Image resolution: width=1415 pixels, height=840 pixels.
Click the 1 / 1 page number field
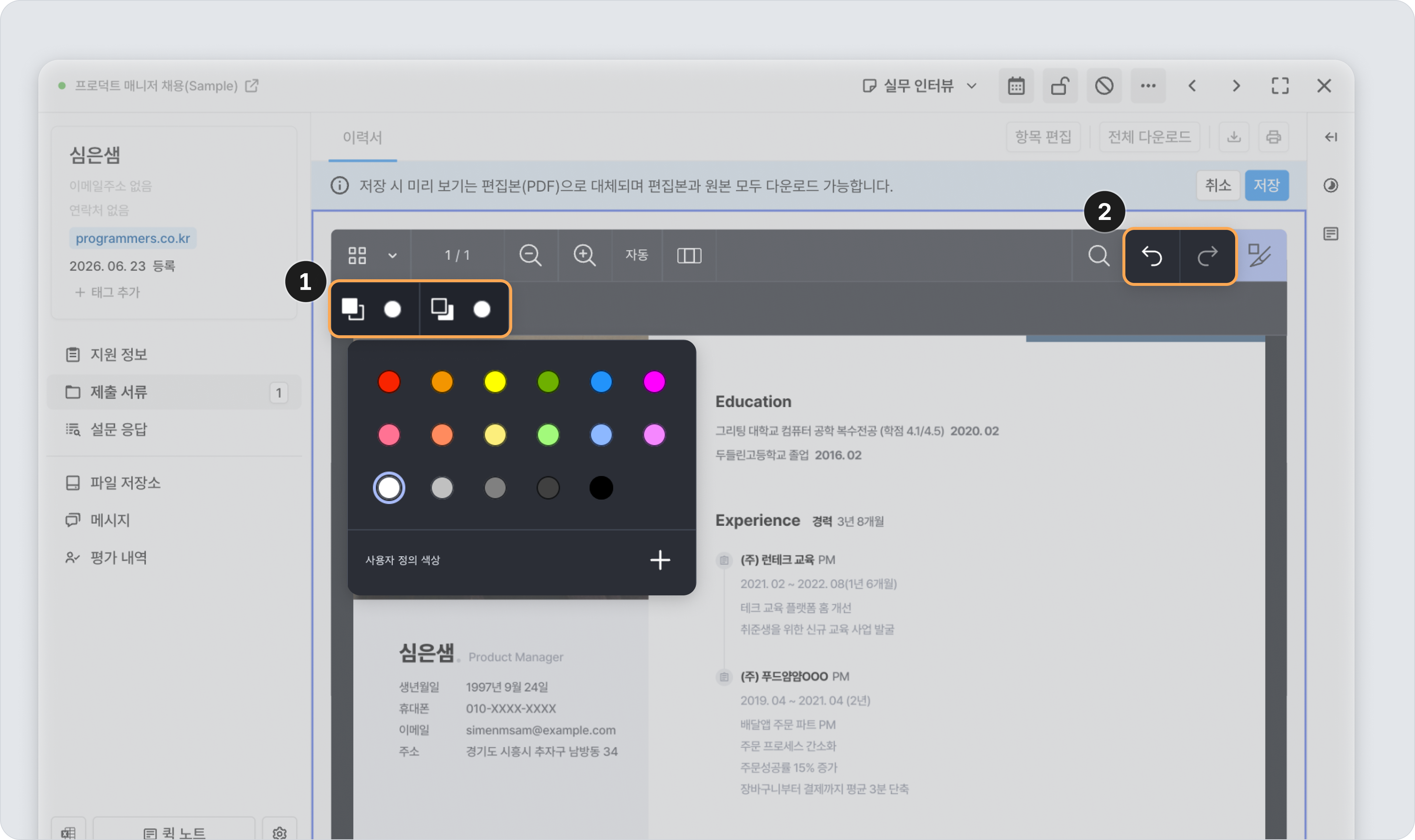(457, 255)
